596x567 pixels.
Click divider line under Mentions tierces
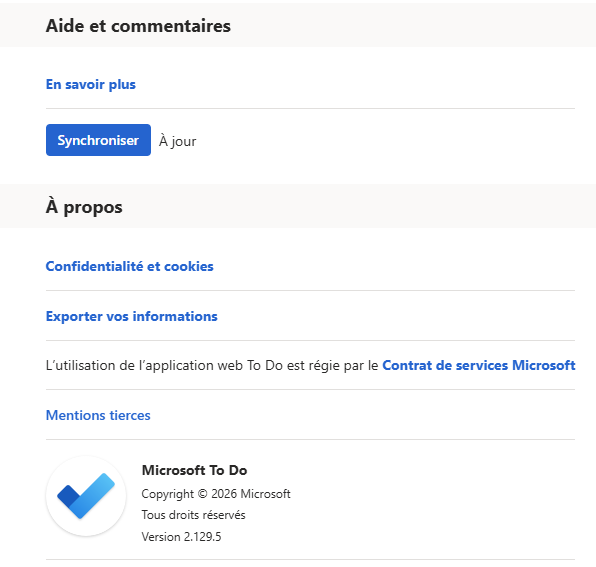pyautogui.click(x=311, y=440)
